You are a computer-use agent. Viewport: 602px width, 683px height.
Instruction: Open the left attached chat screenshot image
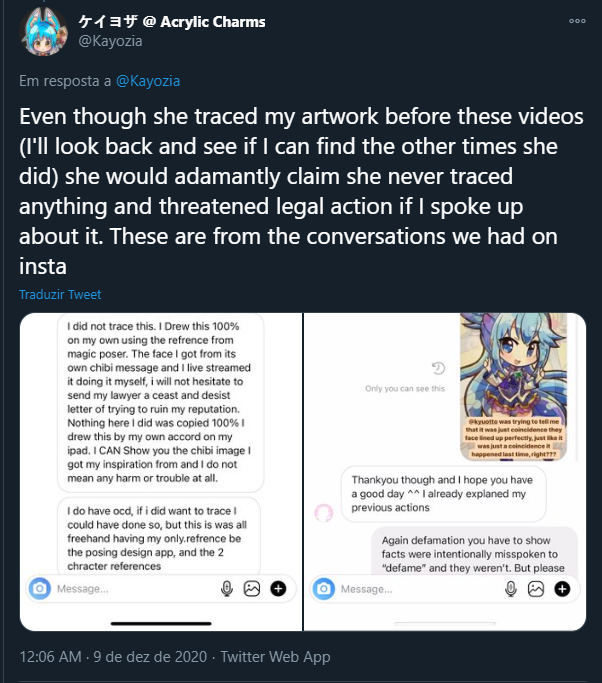click(x=161, y=472)
